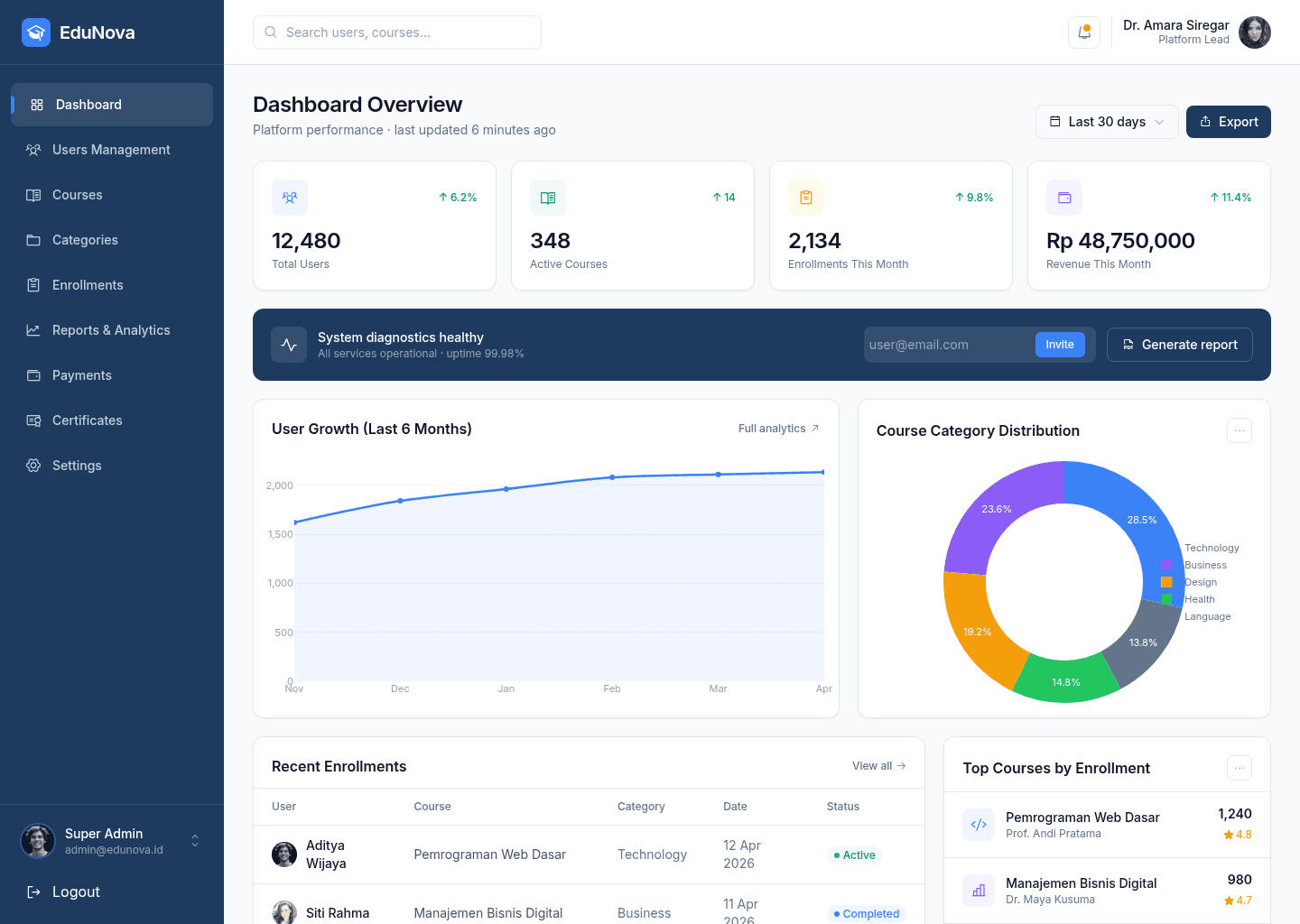Click the Revenue This Month wallet icon
1300x924 pixels.
pos(1064,198)
